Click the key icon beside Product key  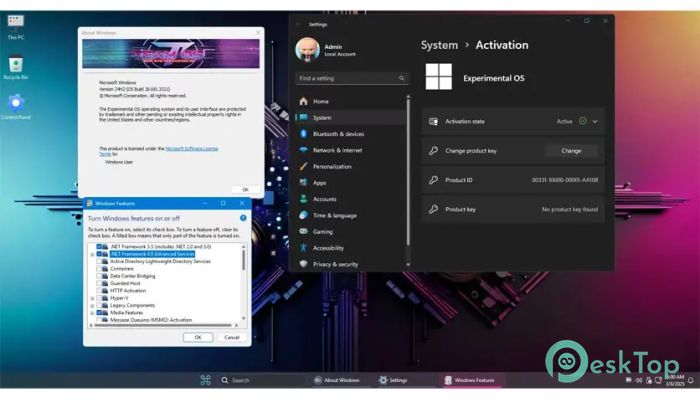[x=433, y=209]
